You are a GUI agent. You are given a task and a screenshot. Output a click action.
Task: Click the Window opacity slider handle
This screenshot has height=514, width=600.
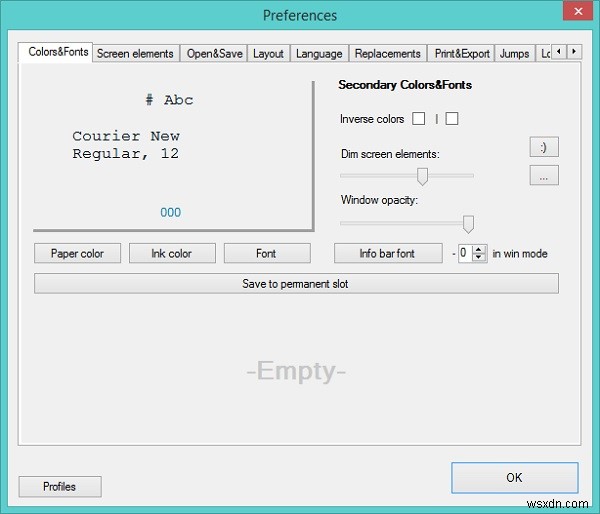pyautogui.click(x=468, y=224)
